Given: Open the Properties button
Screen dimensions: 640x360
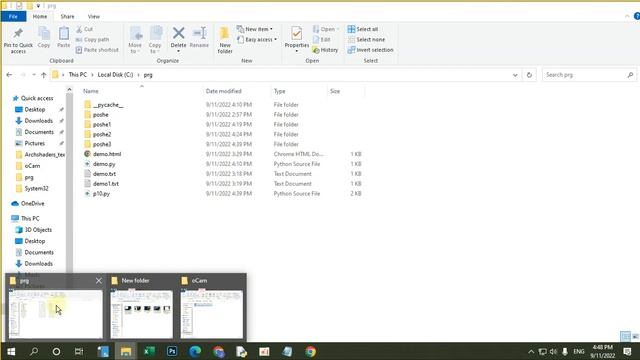Looking at the screenshot, I should click(x=297, y=39).
